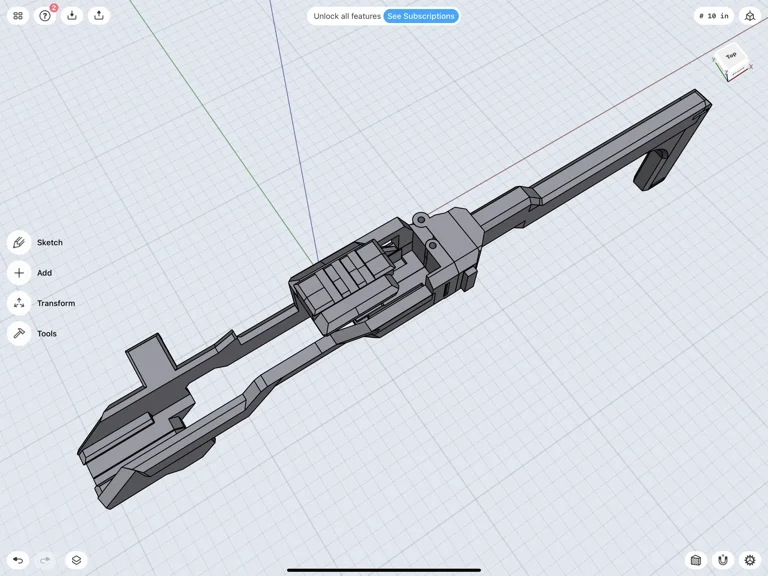Image resolution: width=768 pixels, height=576 pixels.
Task: Tap the export (upload arrow) icon
Action: coord(99,16)
